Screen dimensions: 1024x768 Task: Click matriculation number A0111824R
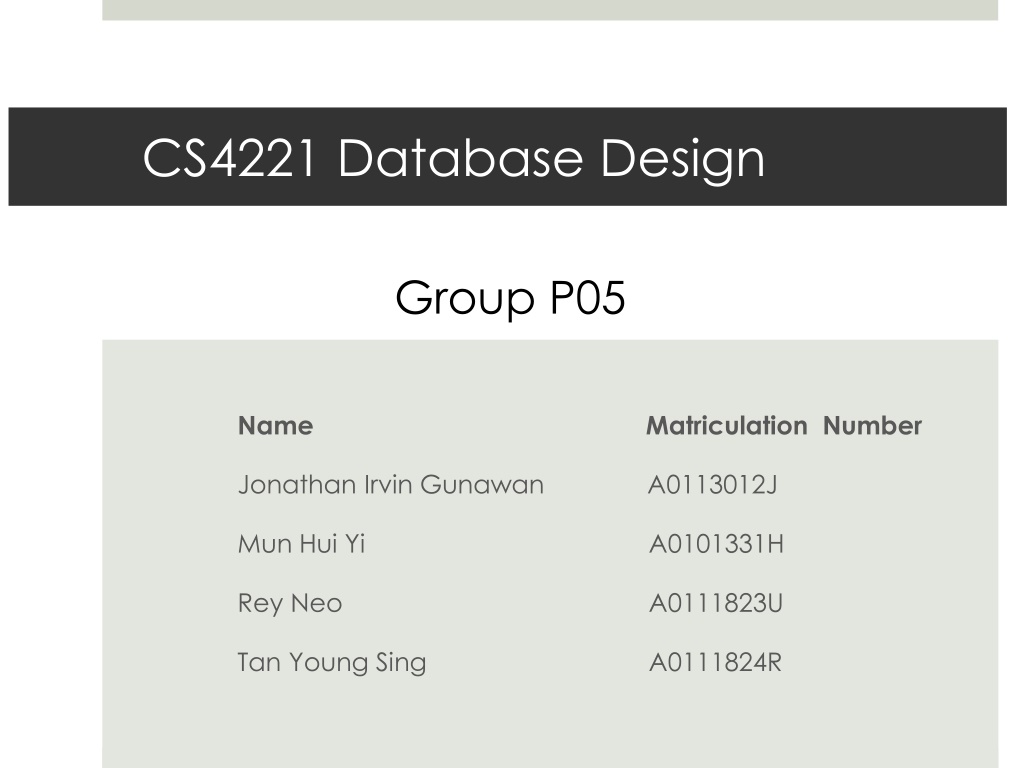715,662
